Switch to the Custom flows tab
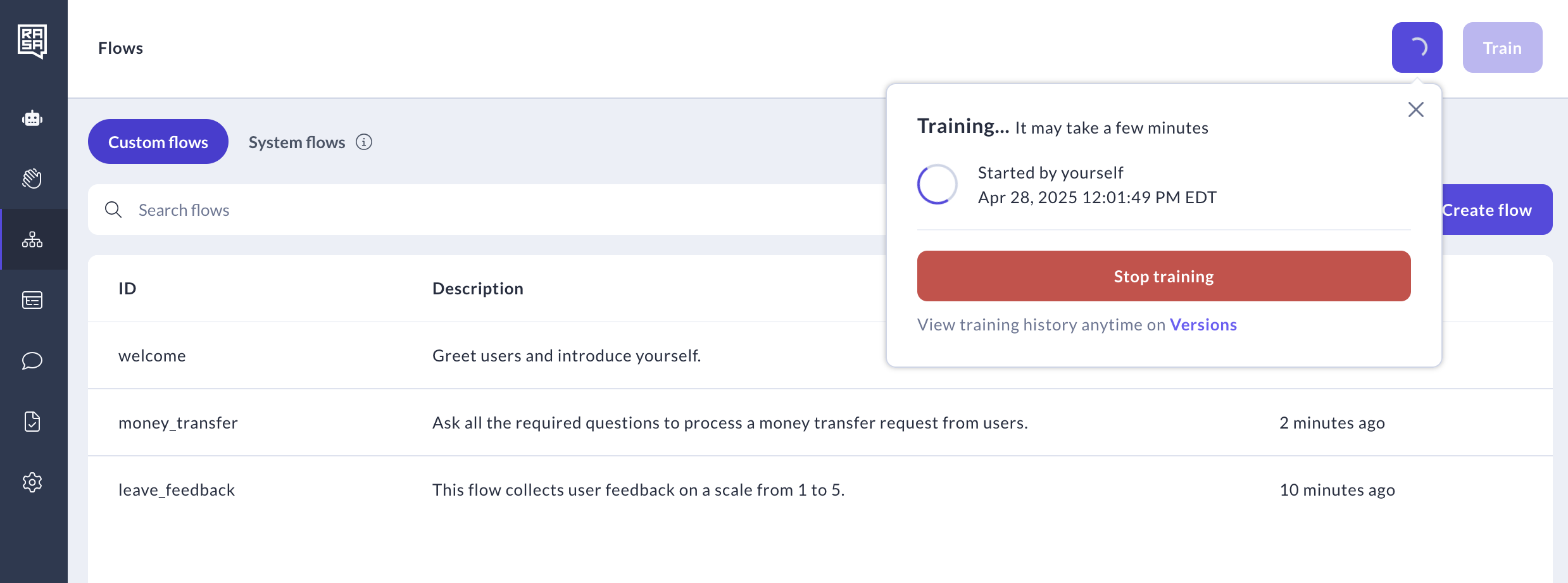Image resolution: width=1568 pixels, height=583 pixels. click(158, 142)
